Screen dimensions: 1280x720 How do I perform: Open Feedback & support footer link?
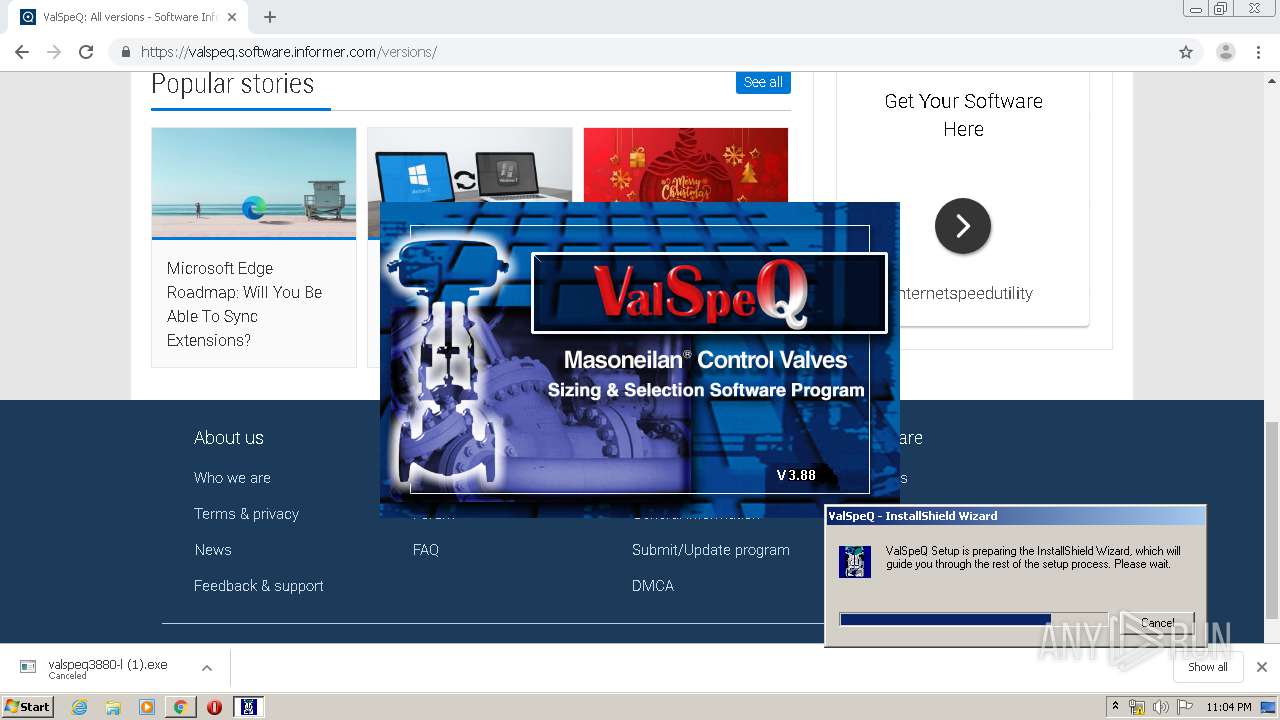coord(259,586)
